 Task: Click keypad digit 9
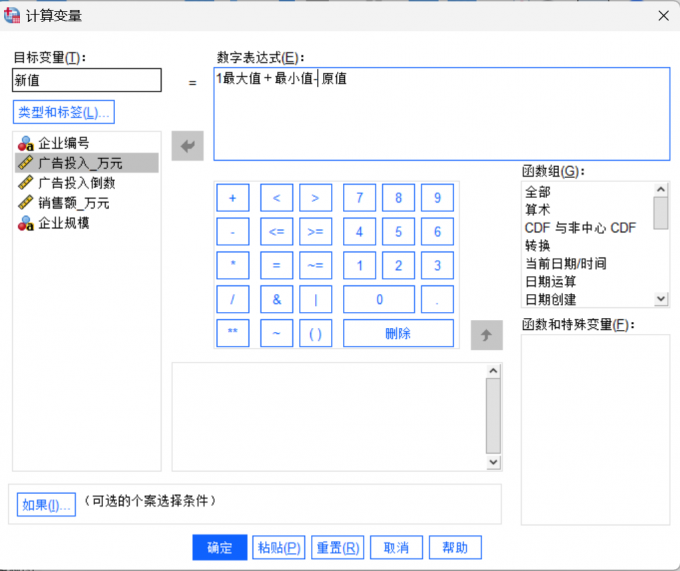438,198
